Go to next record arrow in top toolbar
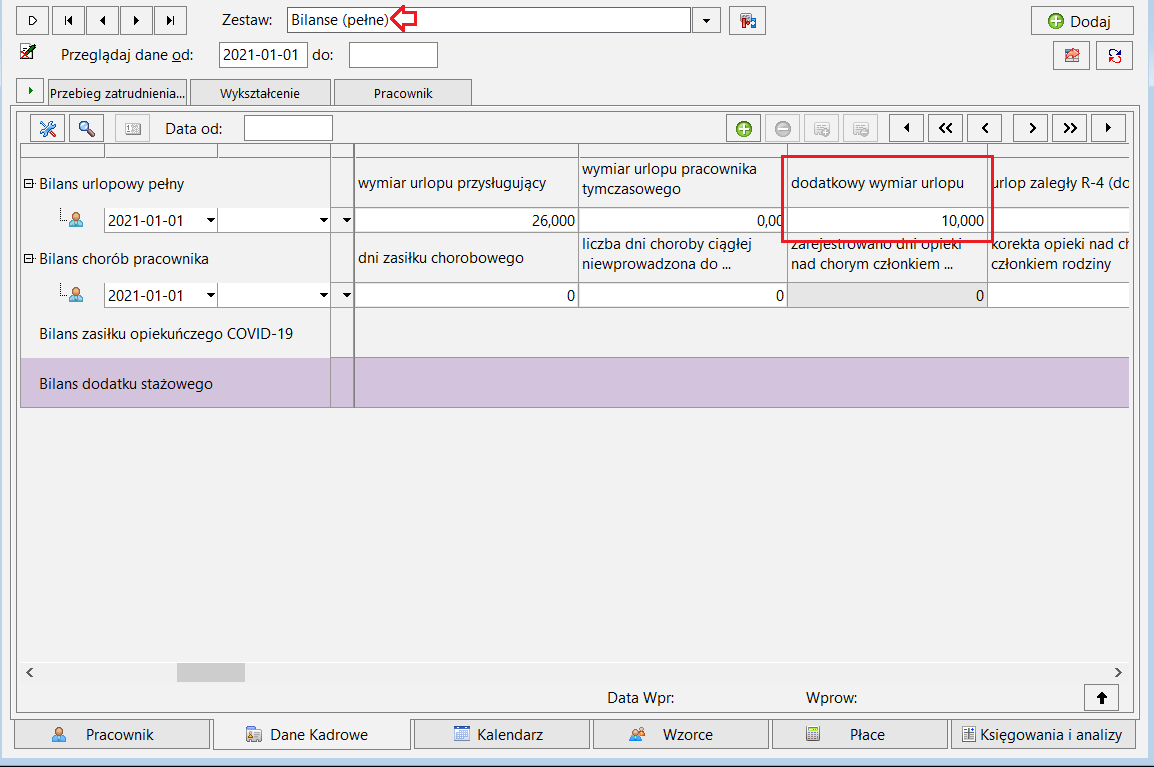Viewport: 1154px width, 767px height. 136,21
